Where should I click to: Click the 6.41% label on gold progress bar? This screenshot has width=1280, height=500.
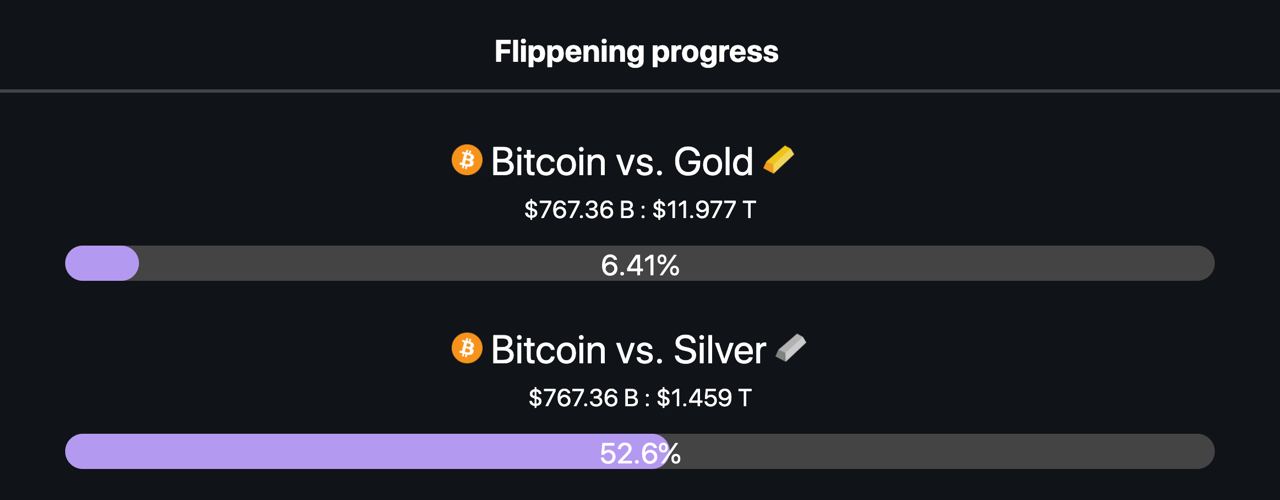pyautogui.click(x=640, y=265)
